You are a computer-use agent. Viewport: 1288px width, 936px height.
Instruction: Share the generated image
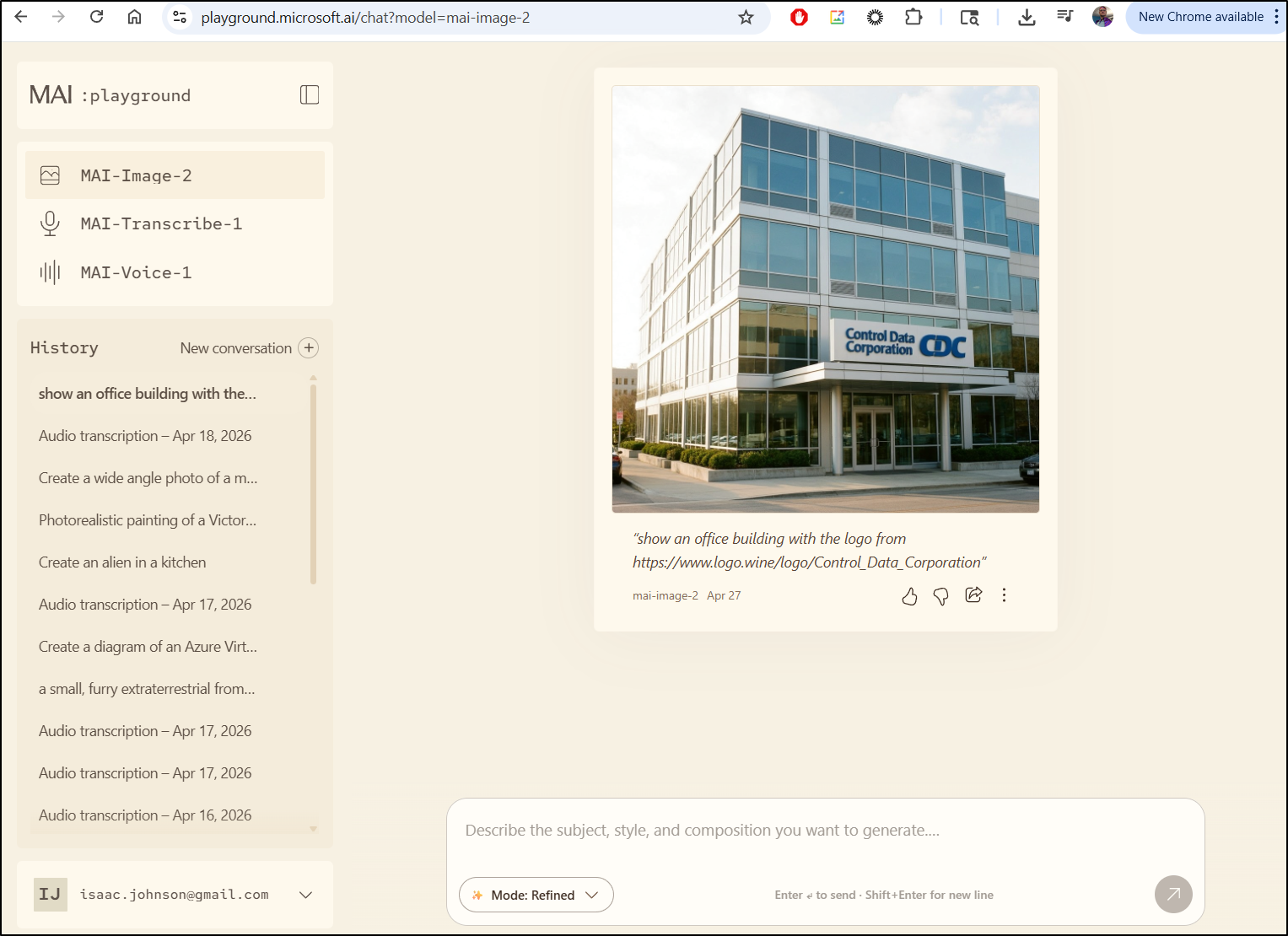coord(973,595)
